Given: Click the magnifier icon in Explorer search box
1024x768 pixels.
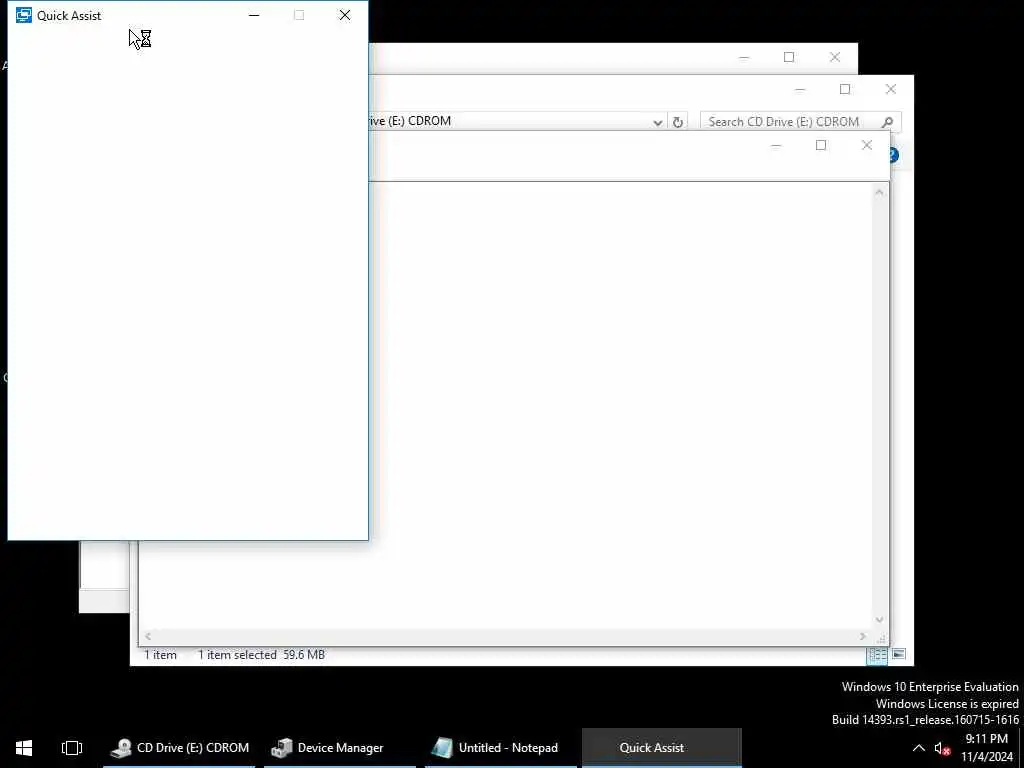Looking at the screenshot, I should pos(887,122).
